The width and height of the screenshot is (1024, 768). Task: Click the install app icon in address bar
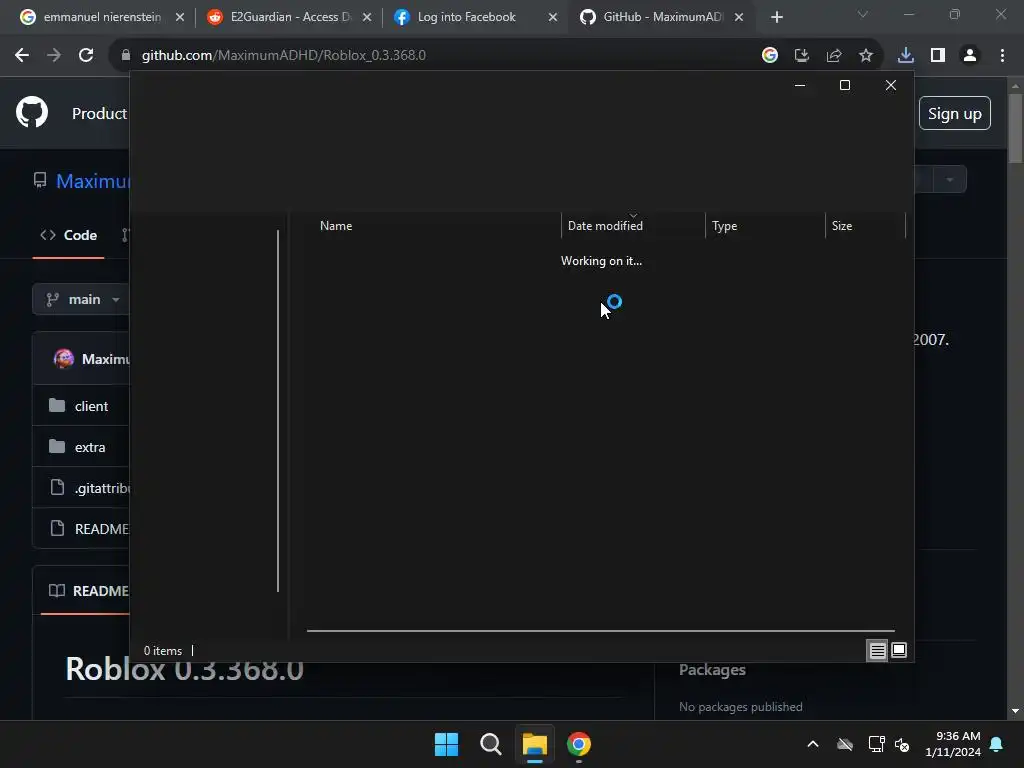(802, 56)
